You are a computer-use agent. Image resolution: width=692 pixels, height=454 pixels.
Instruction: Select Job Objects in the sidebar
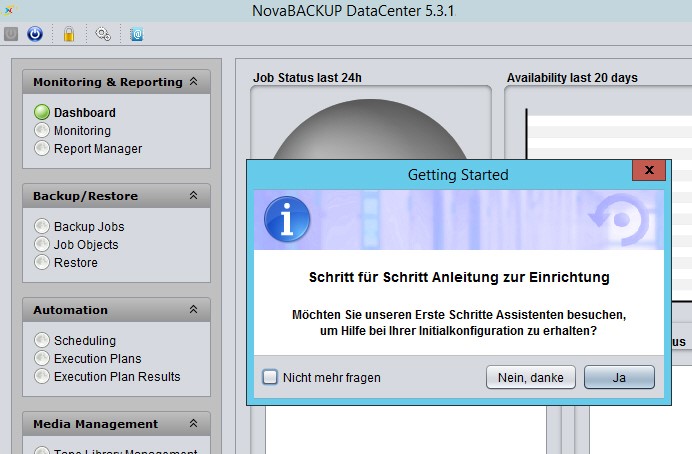[x=76, y=244]
